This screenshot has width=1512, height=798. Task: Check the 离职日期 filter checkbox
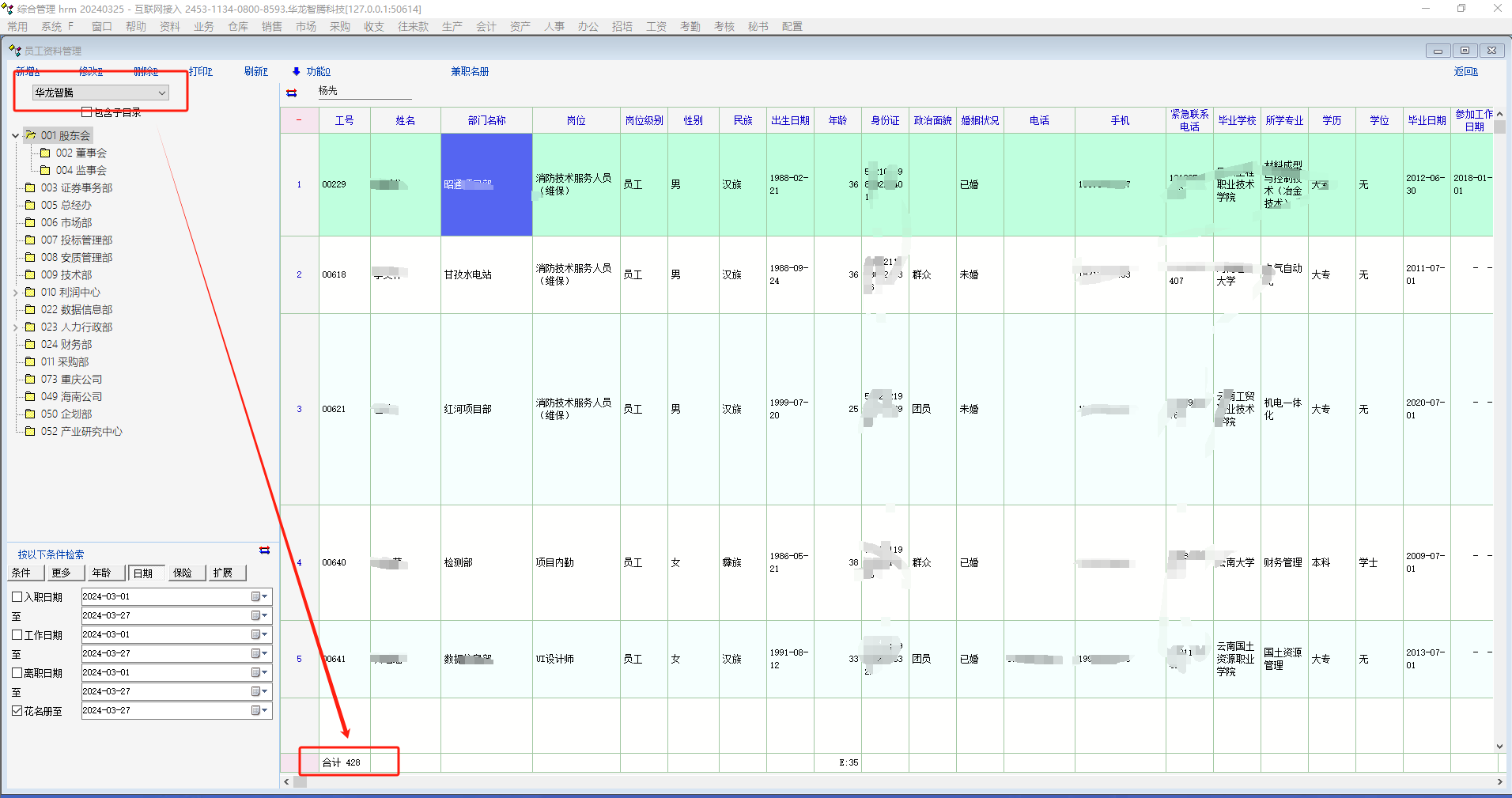pos(17,673)
